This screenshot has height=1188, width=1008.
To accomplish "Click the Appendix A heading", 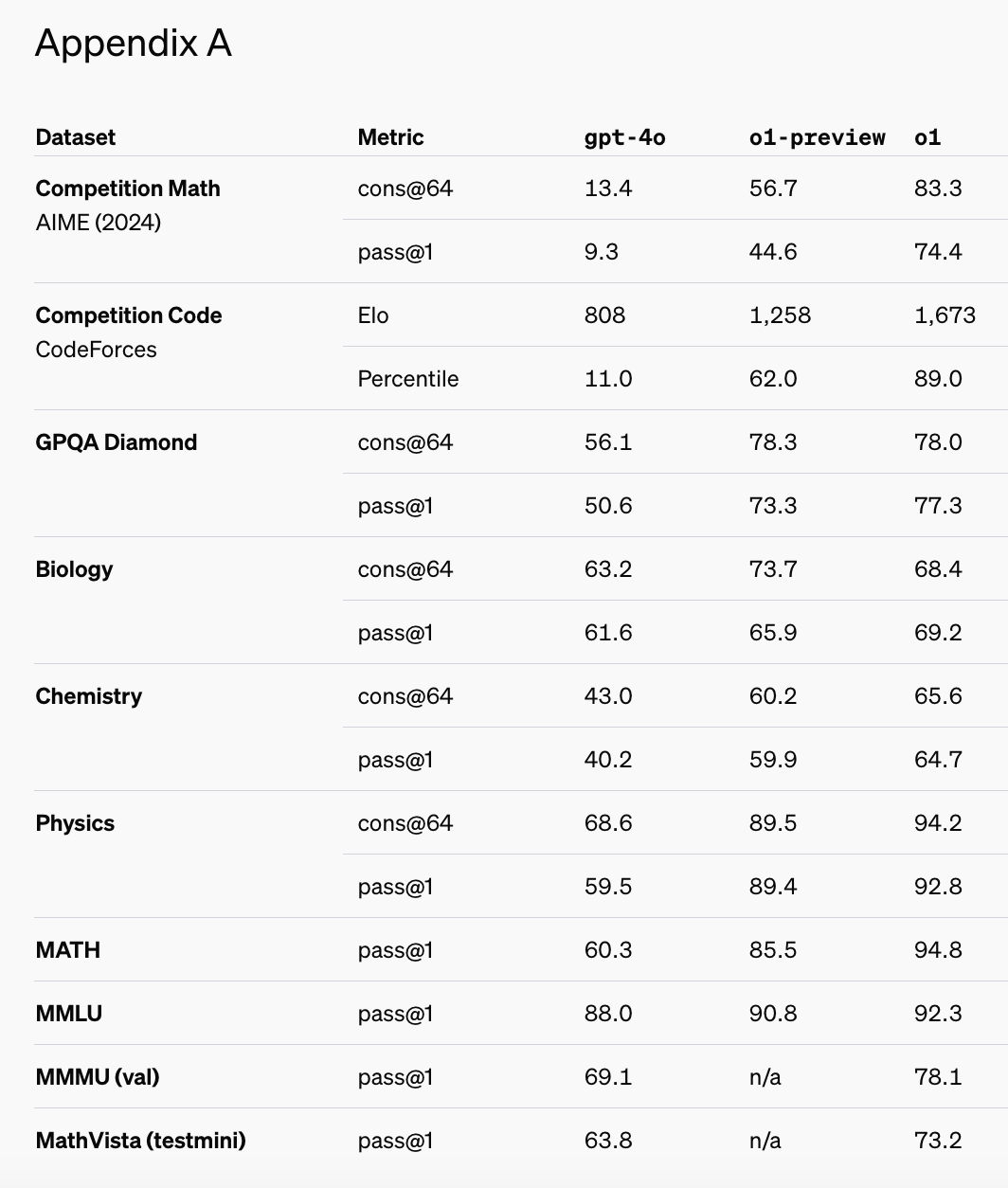I will coord(134,45).
